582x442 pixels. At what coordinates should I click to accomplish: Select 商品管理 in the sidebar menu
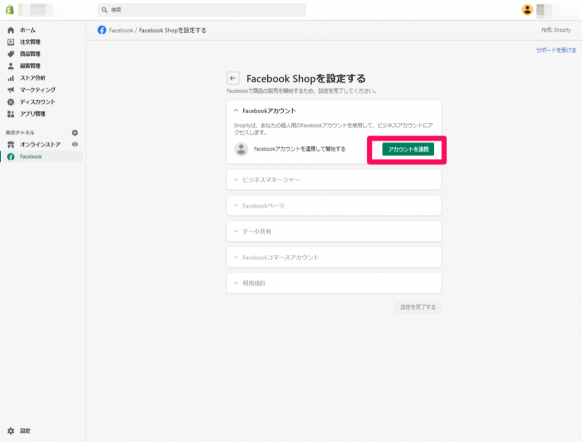(x=30, y=54)
